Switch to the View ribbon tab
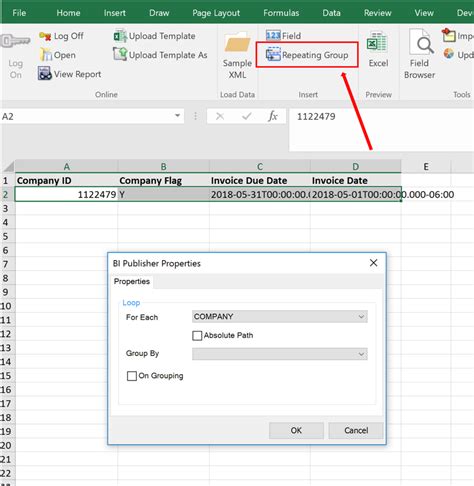The width and height of the screenshot is (474, 486). 424,13
